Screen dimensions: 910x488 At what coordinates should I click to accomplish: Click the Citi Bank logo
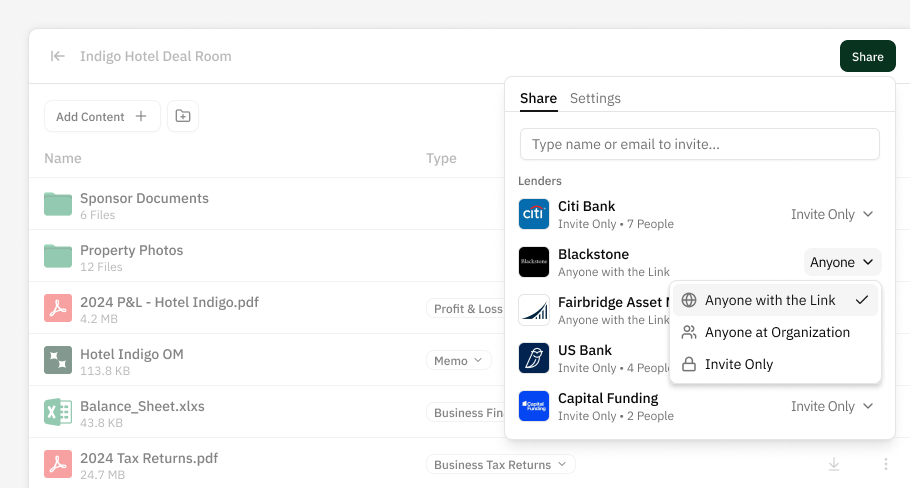tap(534, 214)
